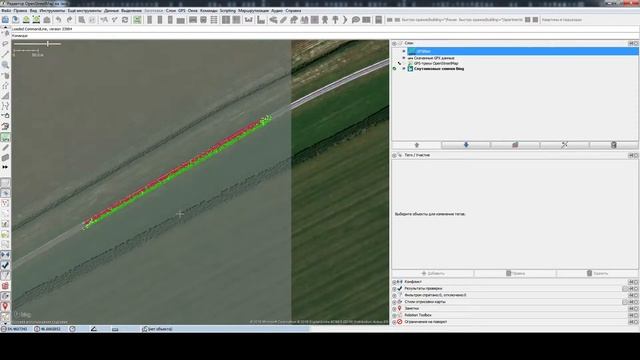Select the GPS tracks OpenStreetMap layer row
The width and height of the screenshot is (640, 360).
coord(436,64)
